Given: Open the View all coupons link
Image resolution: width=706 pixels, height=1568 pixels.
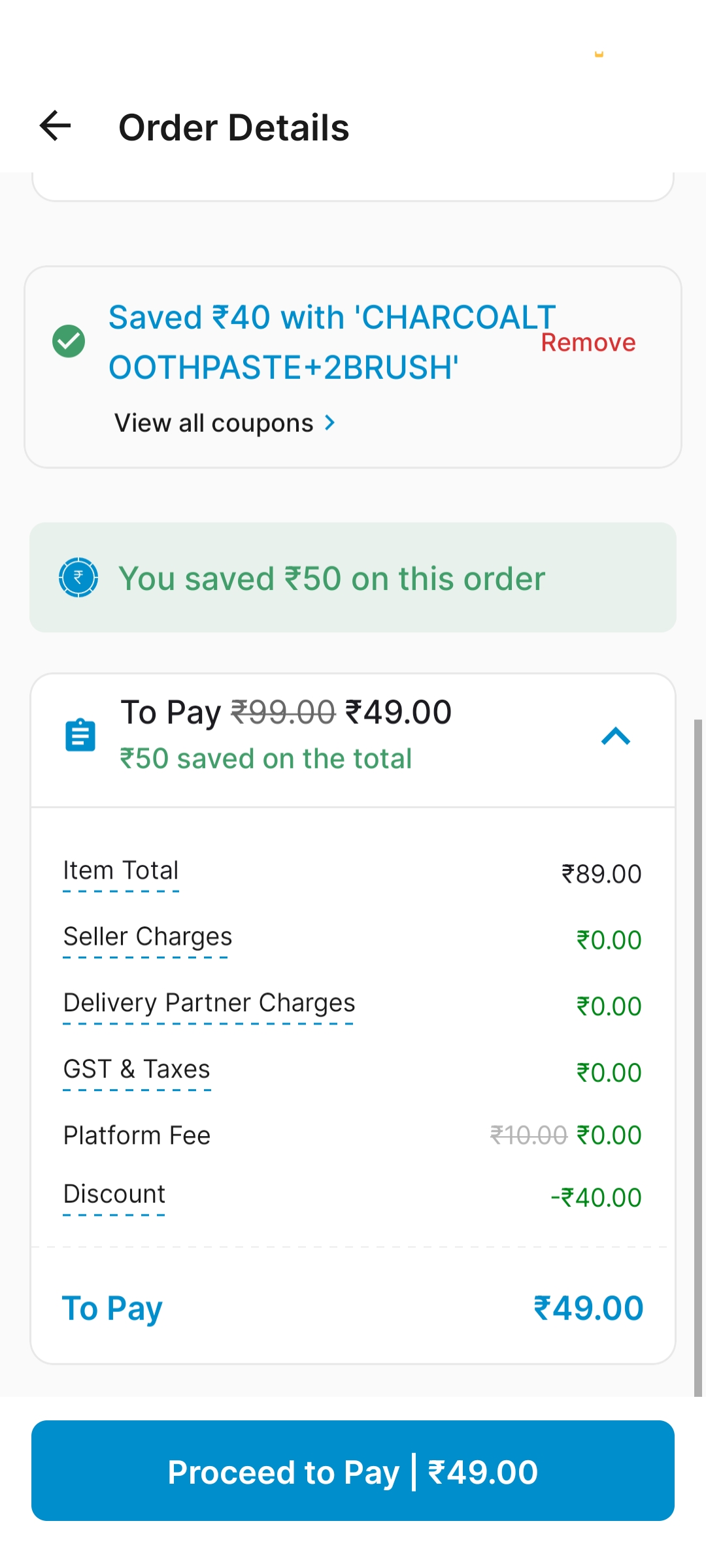Looking at the screenshot, I should (x=214, y=423).
